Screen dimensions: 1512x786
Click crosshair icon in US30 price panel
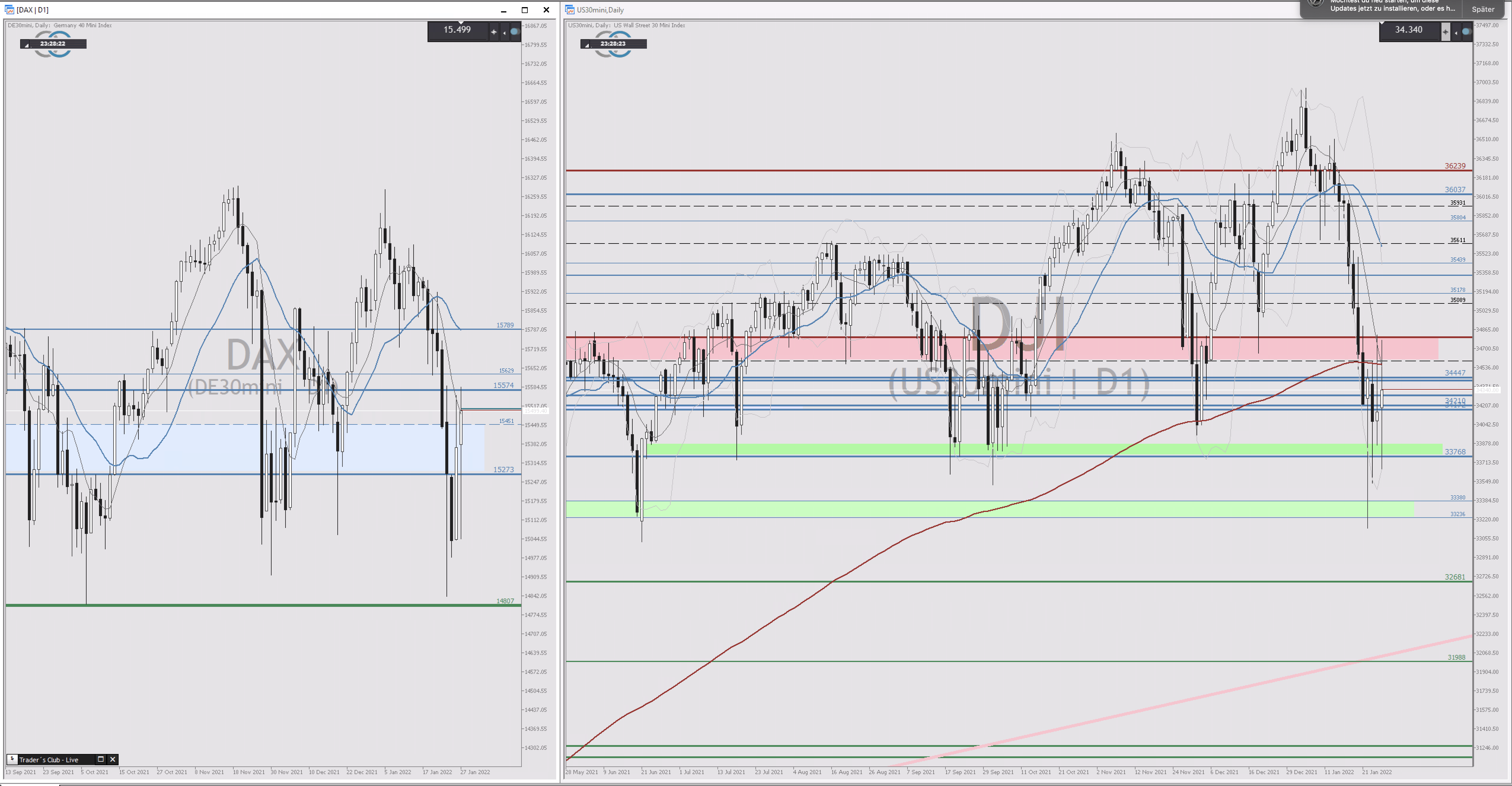[x=1445, y=32]
